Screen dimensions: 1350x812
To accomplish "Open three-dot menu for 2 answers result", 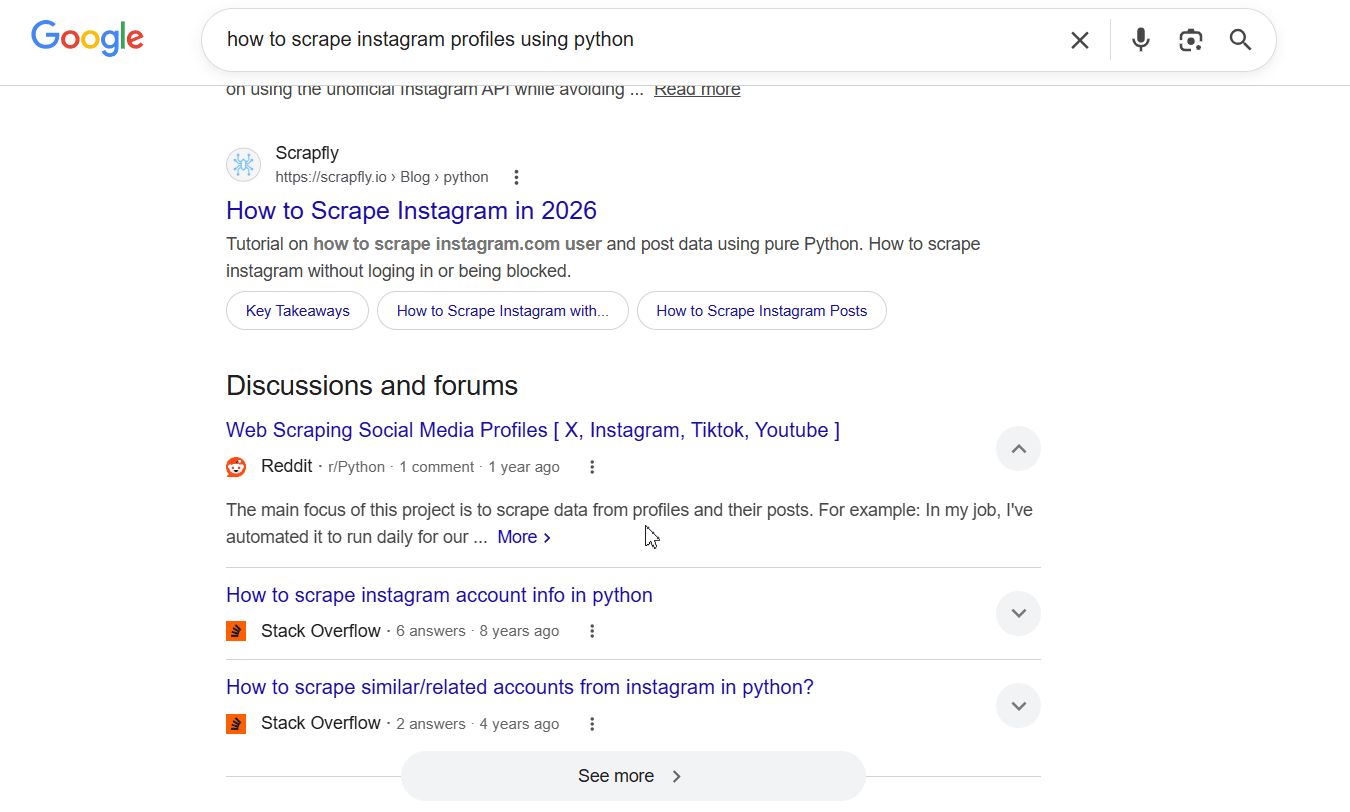I will 592,724.
